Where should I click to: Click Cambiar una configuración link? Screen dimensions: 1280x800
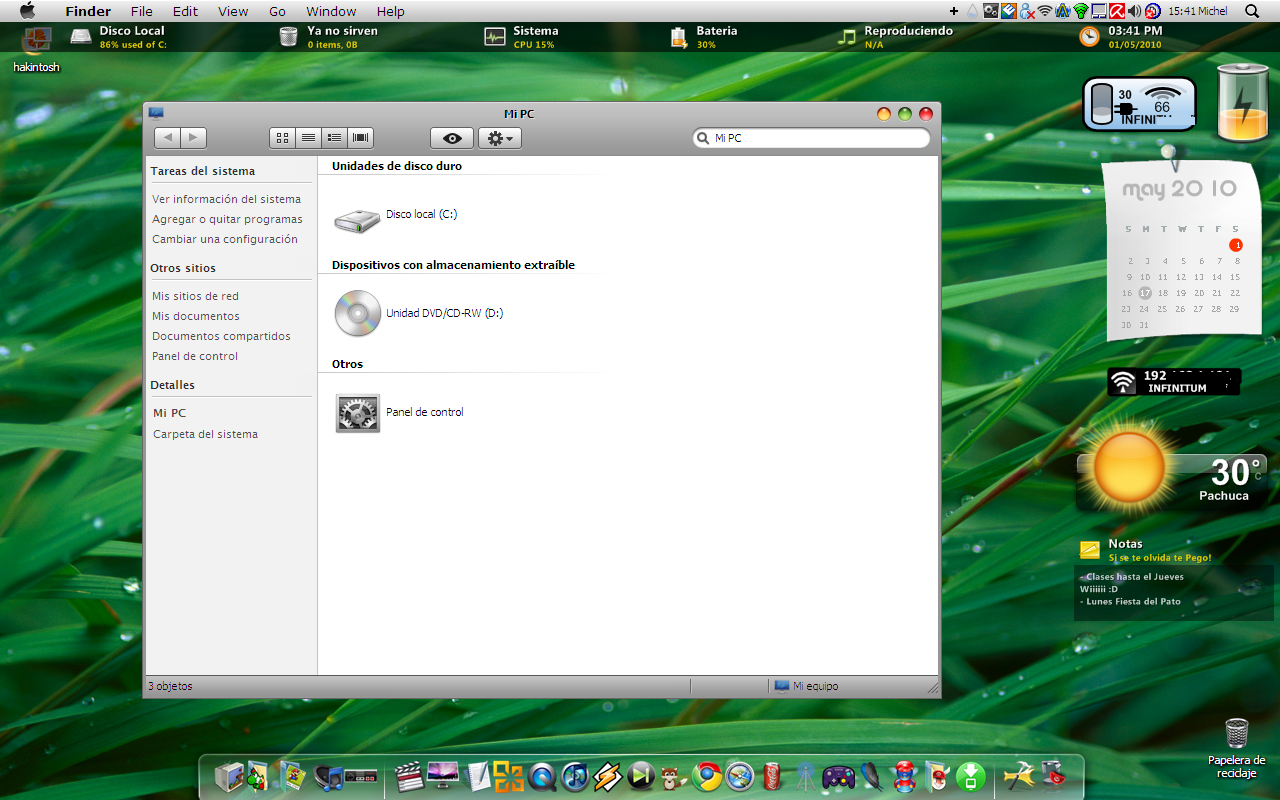225,239
